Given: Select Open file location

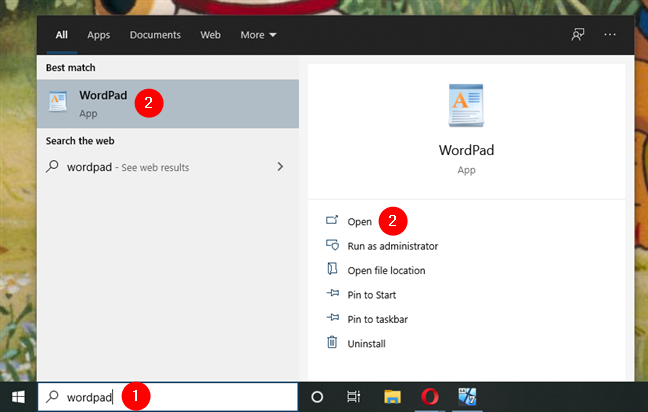Looking at the screenshot, I should (x=386, y=270).
